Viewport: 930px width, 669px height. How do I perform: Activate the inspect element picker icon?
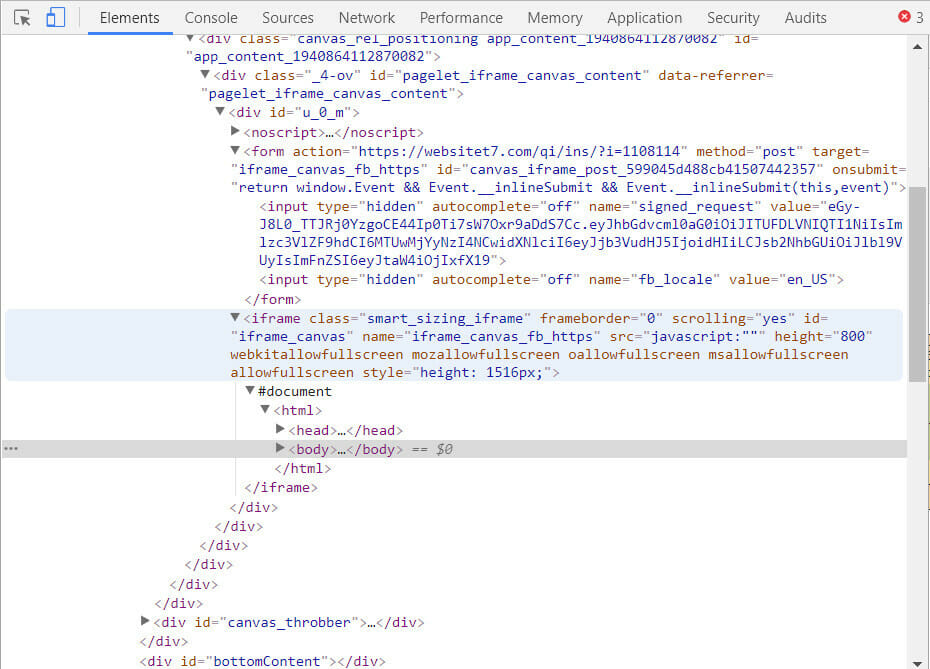point(22,18)
